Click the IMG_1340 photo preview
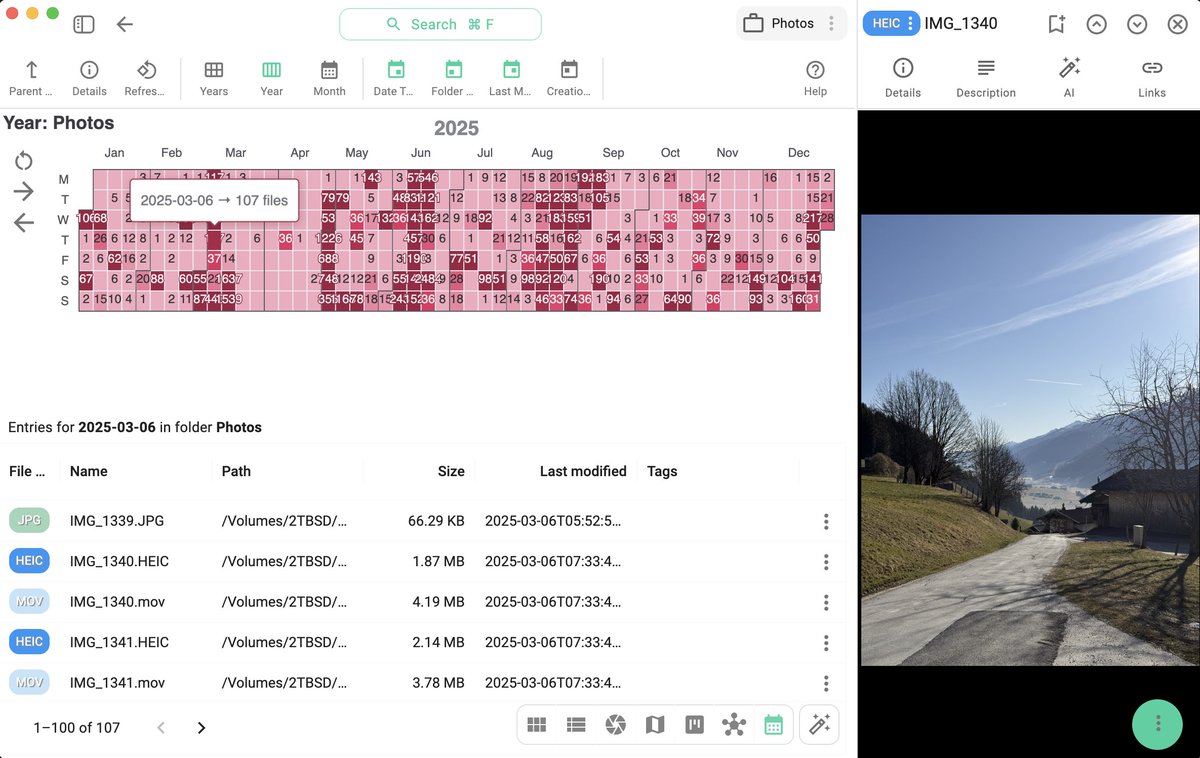 [x=1030, y=440]
